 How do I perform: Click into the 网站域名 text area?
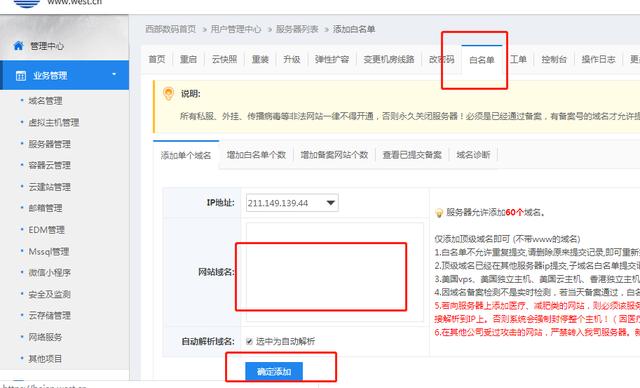click(334, 272)
